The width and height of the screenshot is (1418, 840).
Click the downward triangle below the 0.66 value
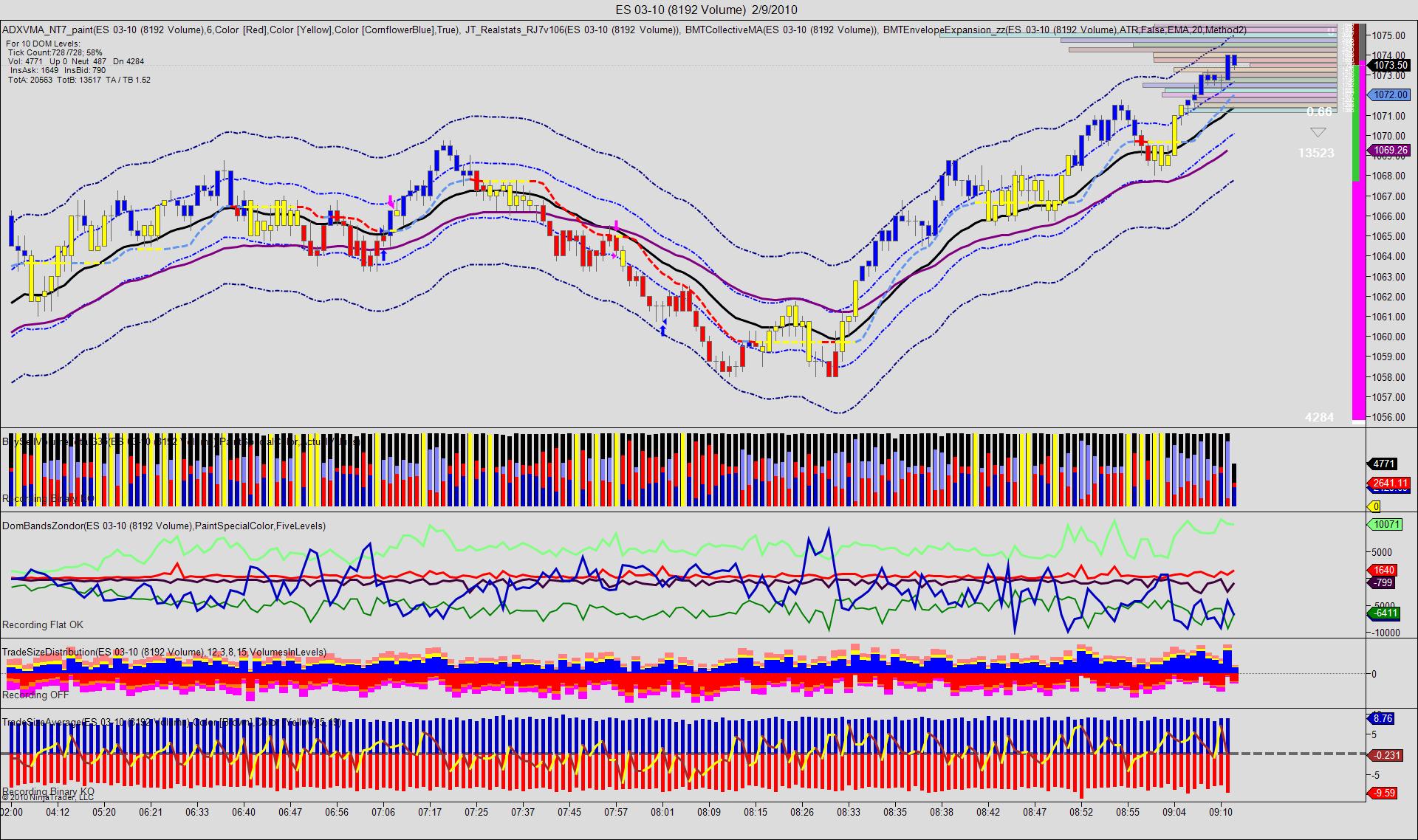point(1318,132)
